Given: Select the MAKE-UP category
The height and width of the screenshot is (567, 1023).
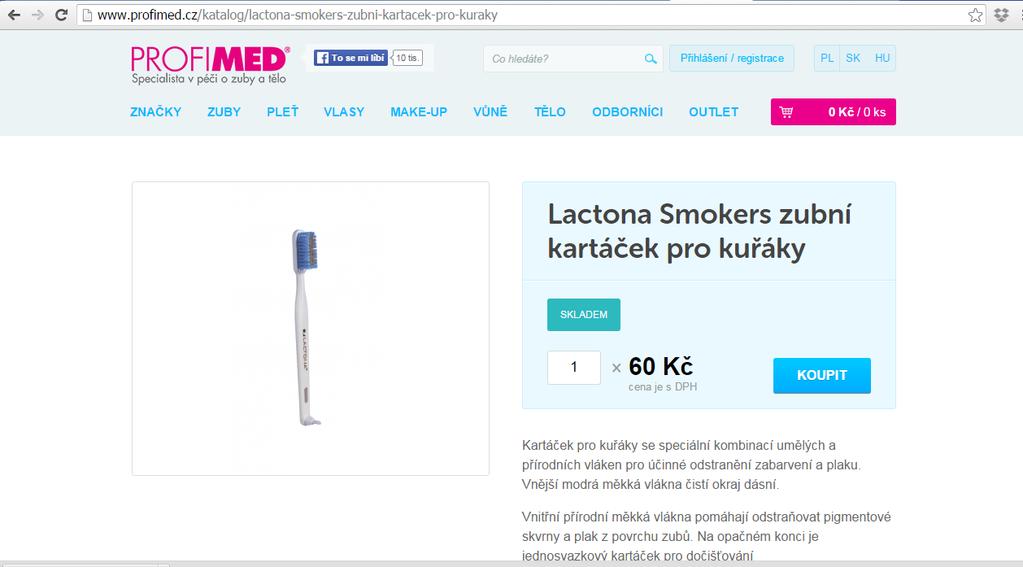Looking at the screenshot, I should (419, 112).
